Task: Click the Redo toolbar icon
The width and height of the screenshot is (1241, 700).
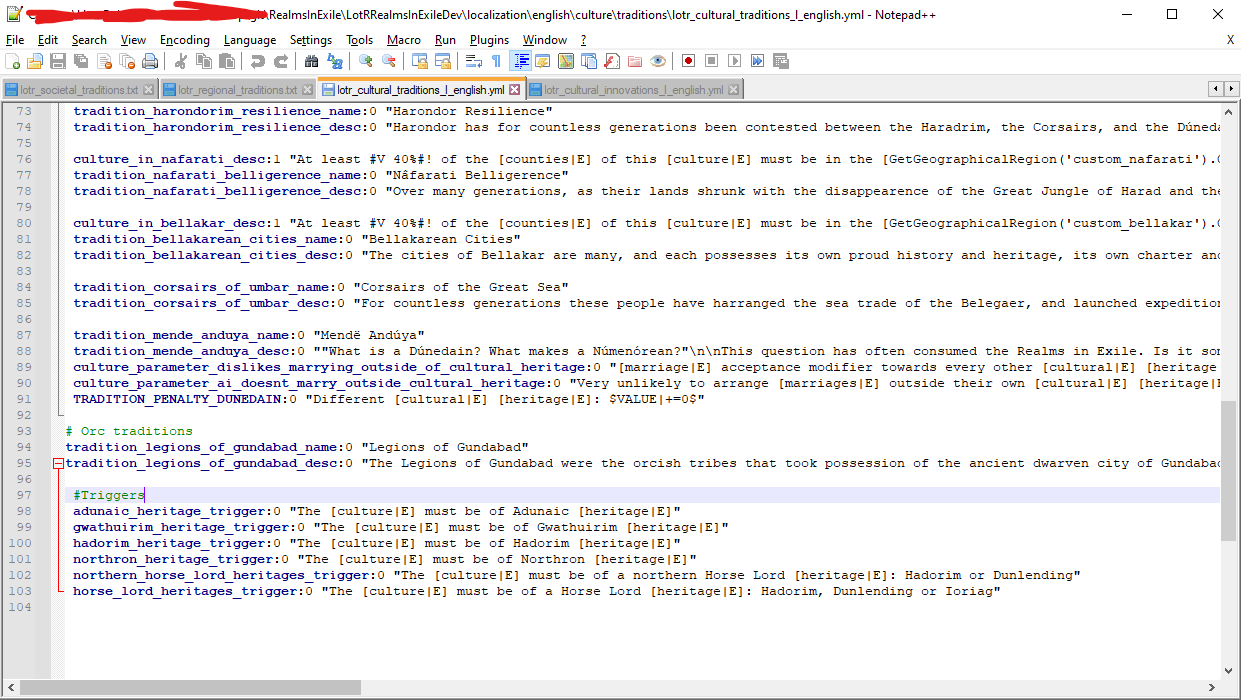Action: click(x=281, y=61)
